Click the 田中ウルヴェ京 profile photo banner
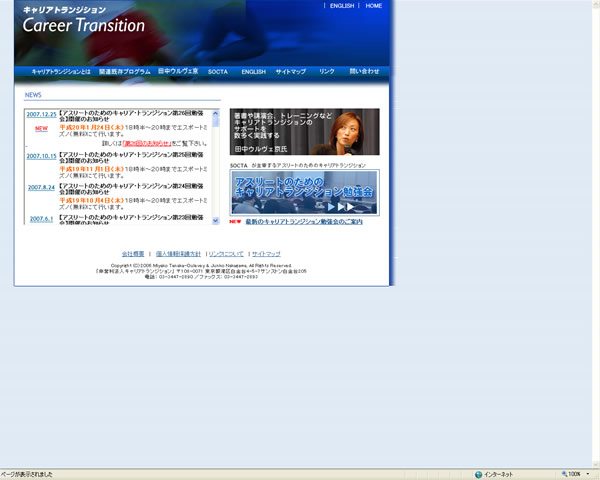The width and height of the screenshot is (600, 480). [x=304, y=132]
